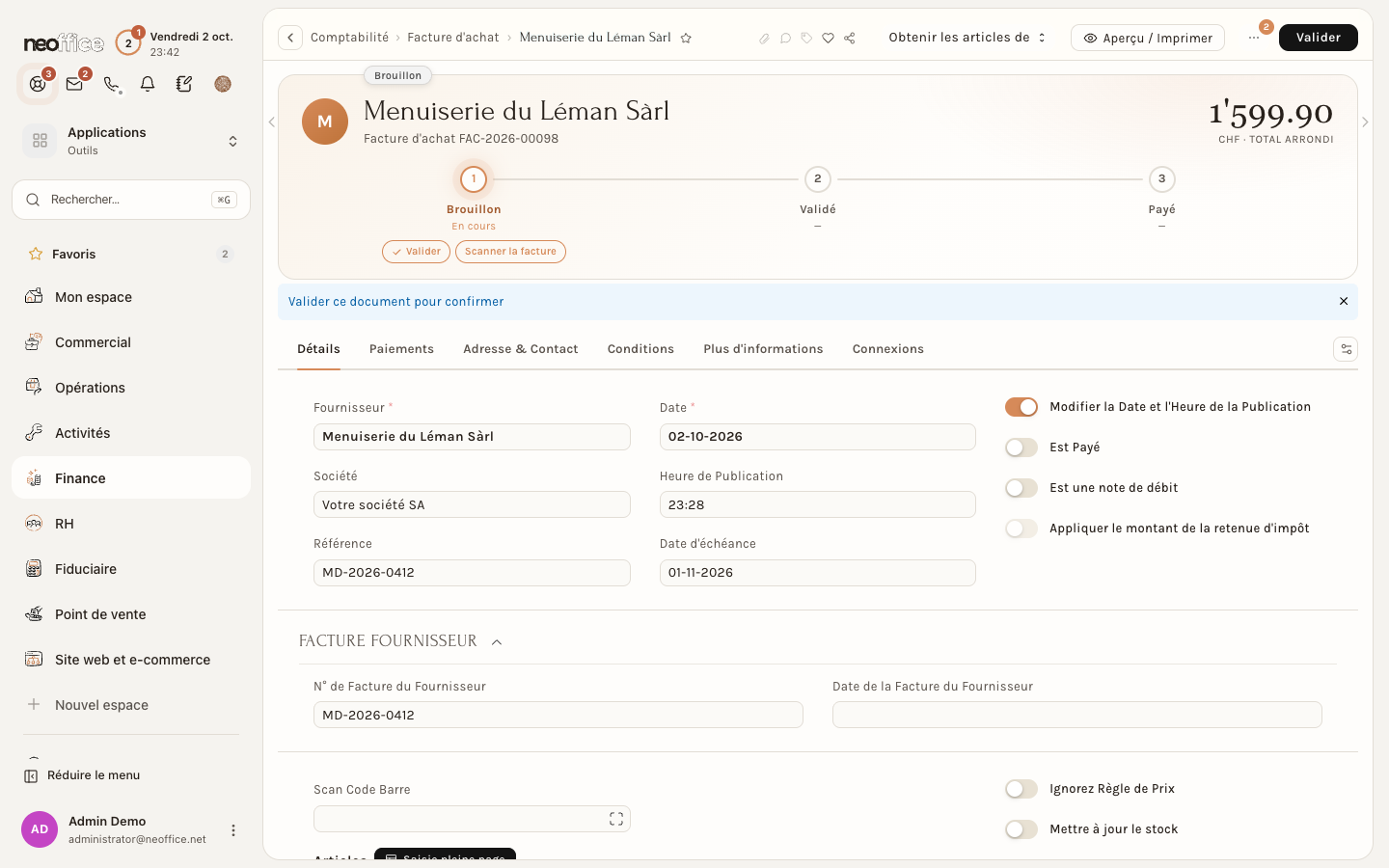The height and width of the screenshot is (868, 1389).
Task: Enable Appliquer le montant de la retenue d'impôt
Action: point(1021,529)
